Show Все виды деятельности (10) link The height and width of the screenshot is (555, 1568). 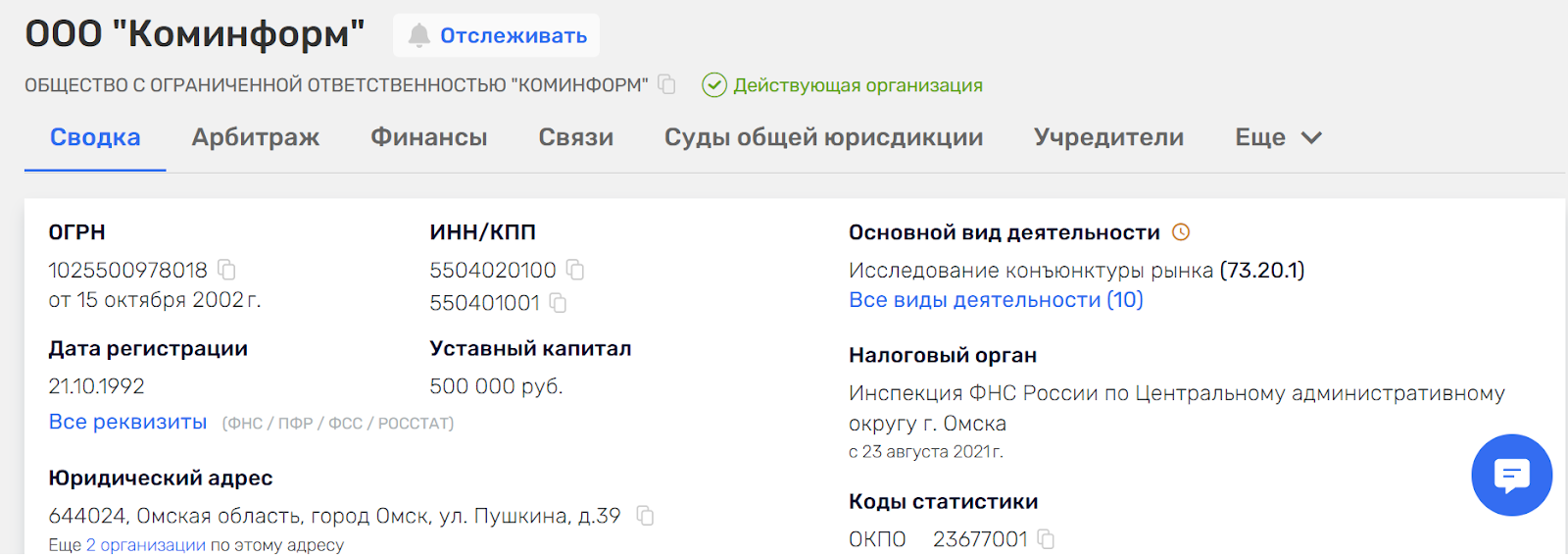(x=996, y=300)
